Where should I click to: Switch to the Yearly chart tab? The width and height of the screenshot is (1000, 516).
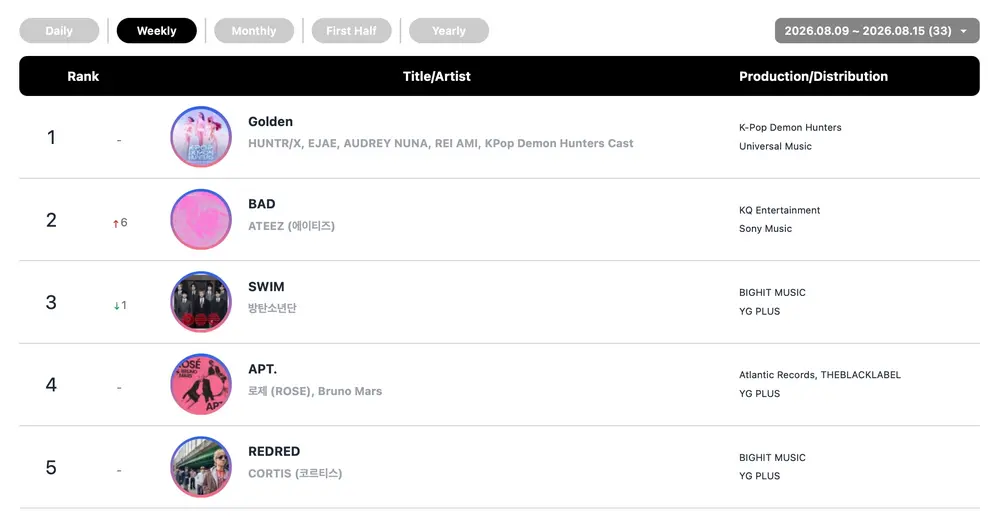tap(449, 31)
